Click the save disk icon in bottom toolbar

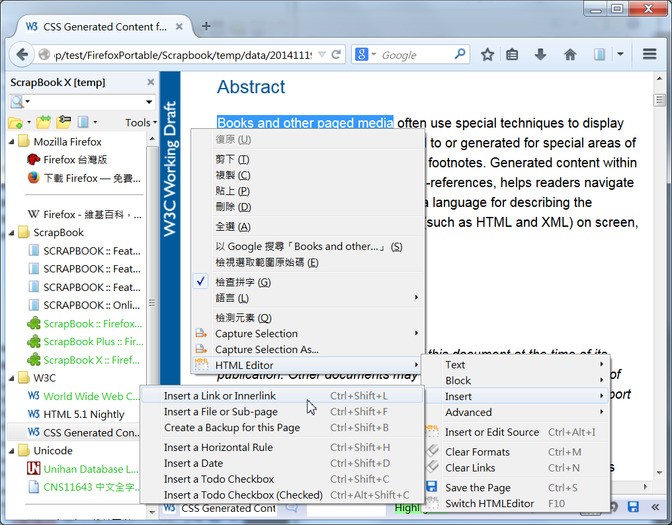pyautogui.click(x=633, y=509)
